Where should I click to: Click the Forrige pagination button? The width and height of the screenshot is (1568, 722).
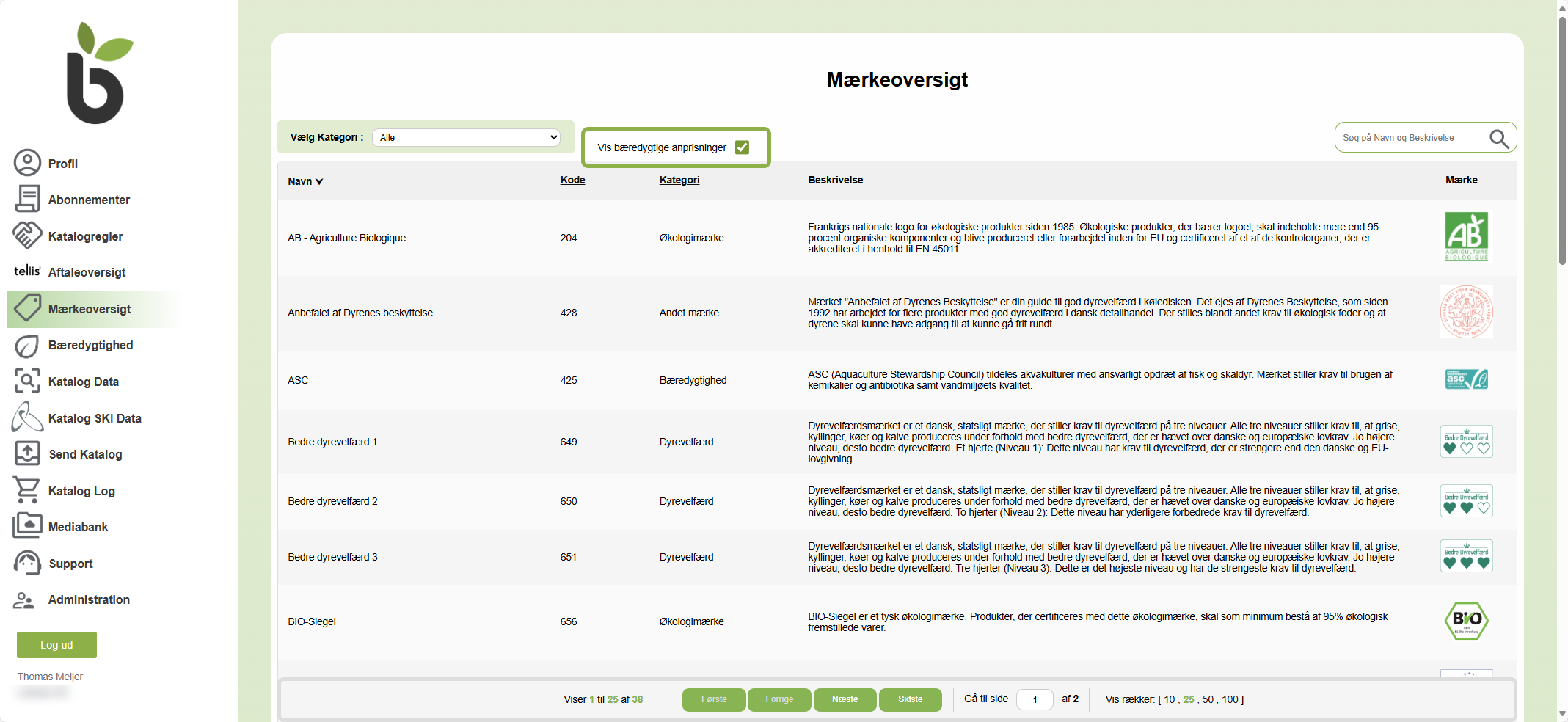(779, 699)
